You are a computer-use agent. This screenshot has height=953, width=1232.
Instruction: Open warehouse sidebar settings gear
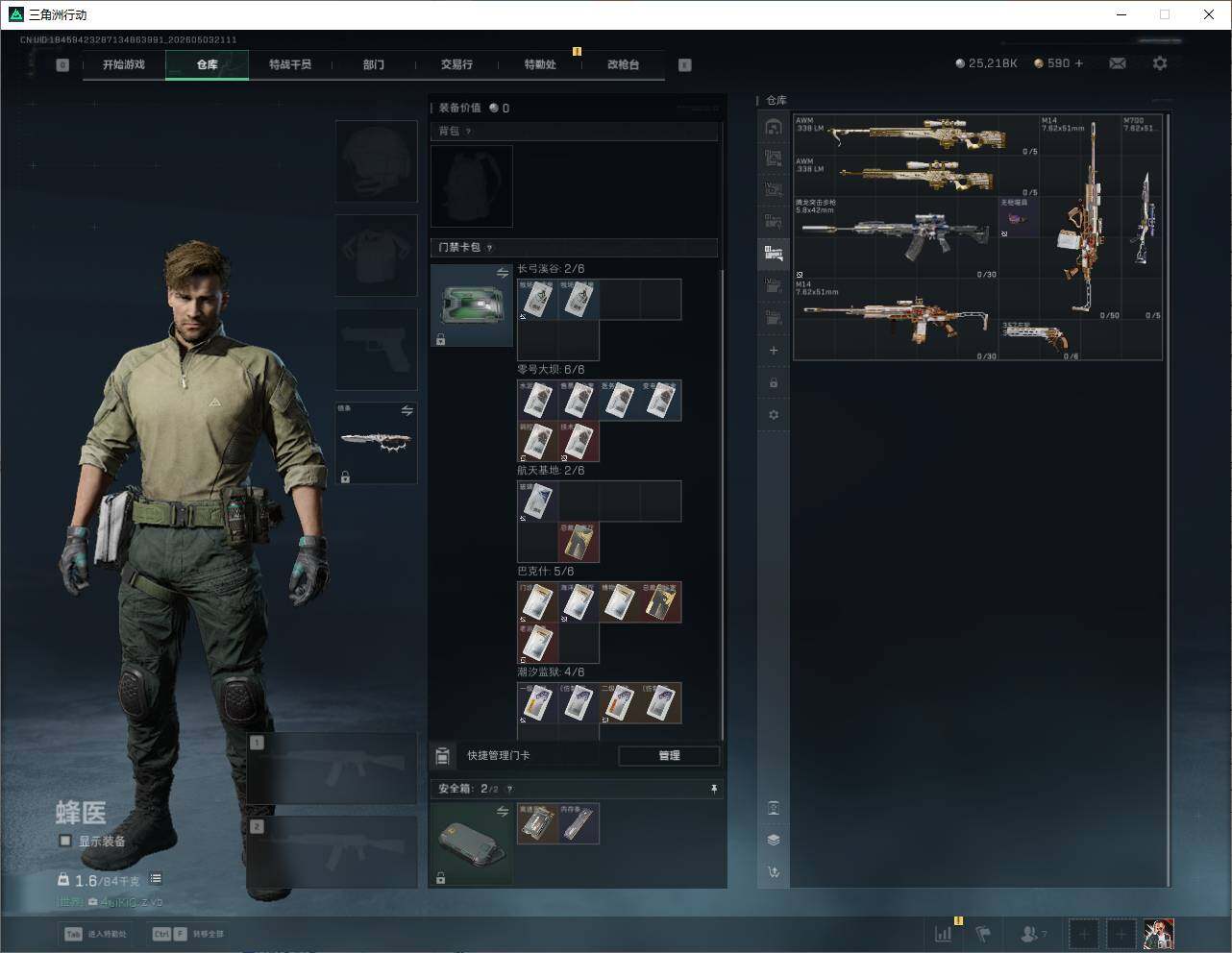[774, 415]
